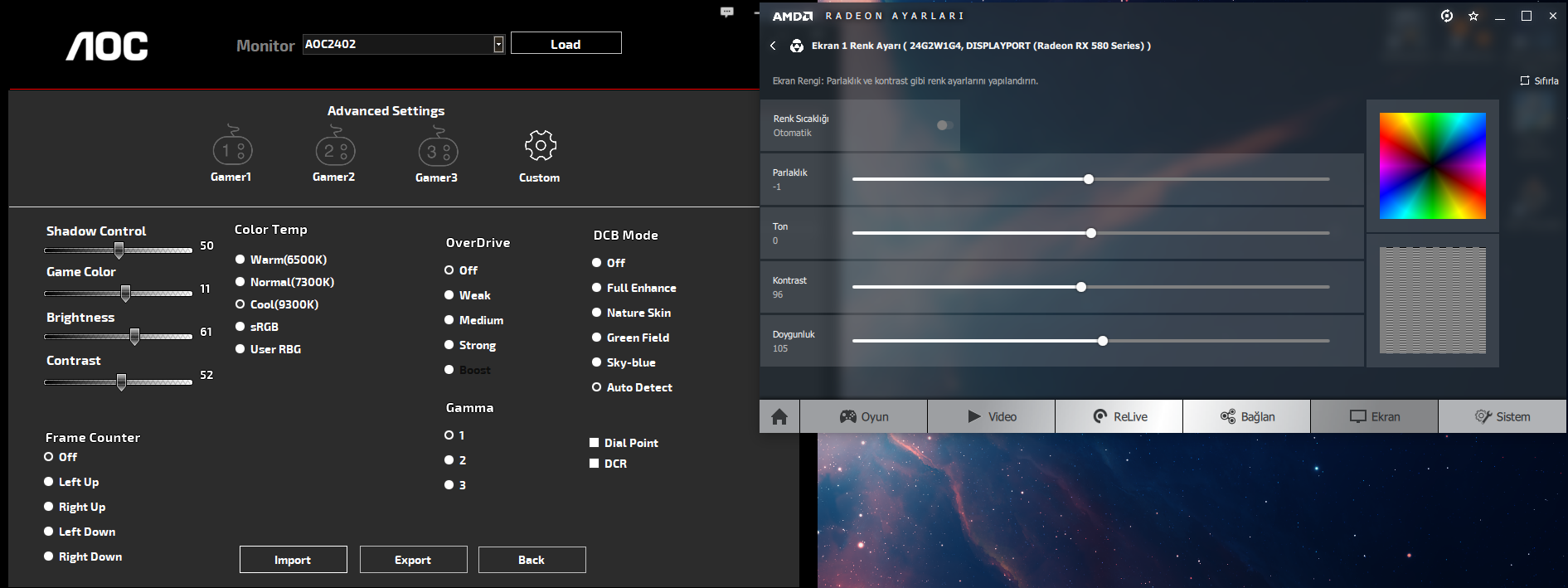This screenshot has height=588, width=1568.
Task: Set DCB Mode to Off
Action: click(x=597, y=263)
